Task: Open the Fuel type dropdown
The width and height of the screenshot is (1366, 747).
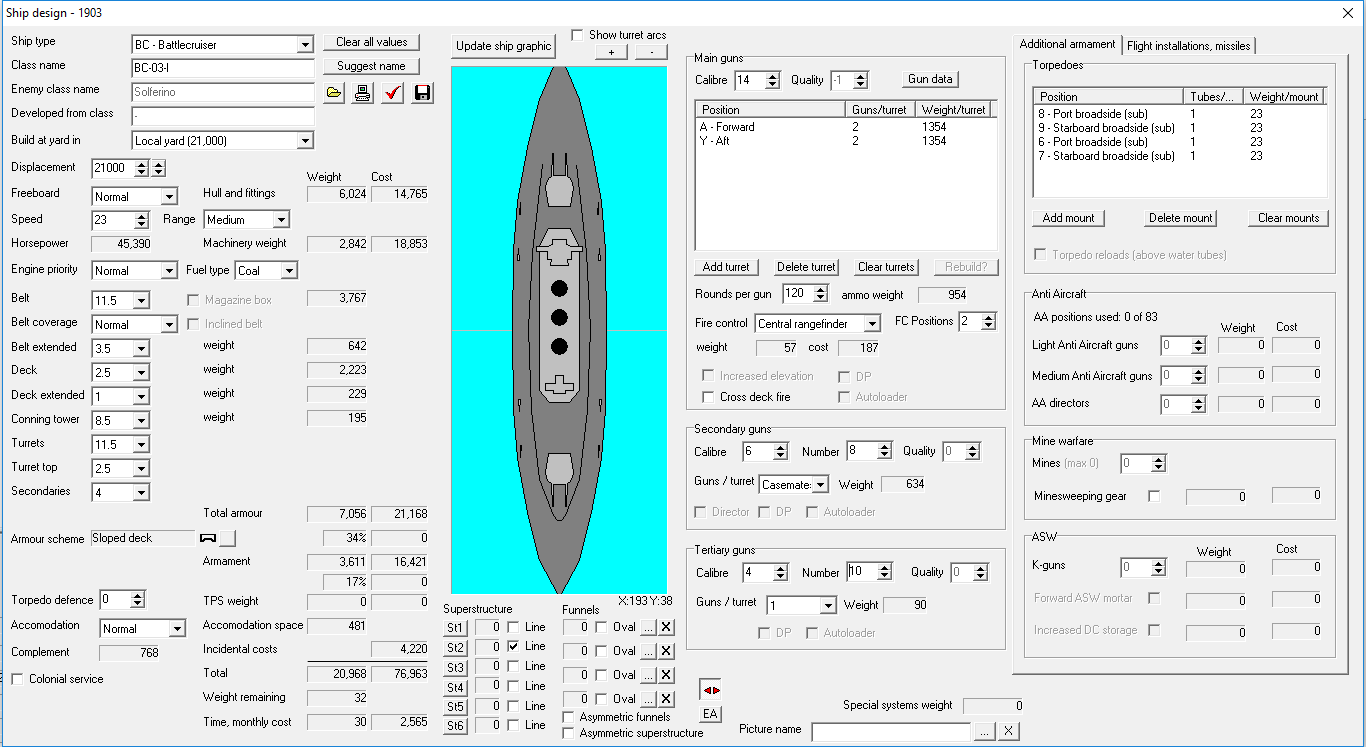Action: point(289,271)
